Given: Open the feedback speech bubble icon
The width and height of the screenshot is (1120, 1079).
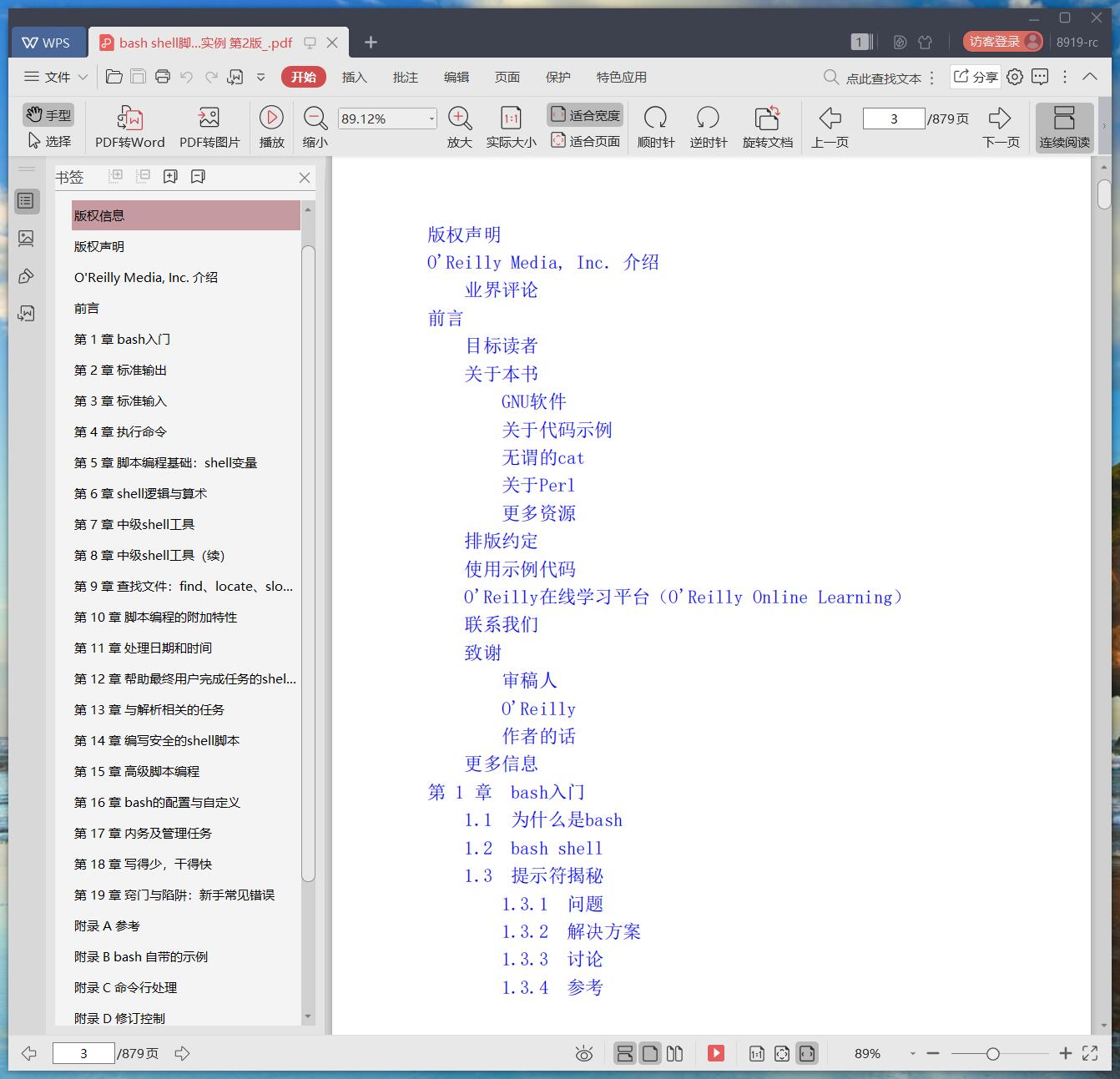Looking at the screenshot, I should [x=1040, y=77].
